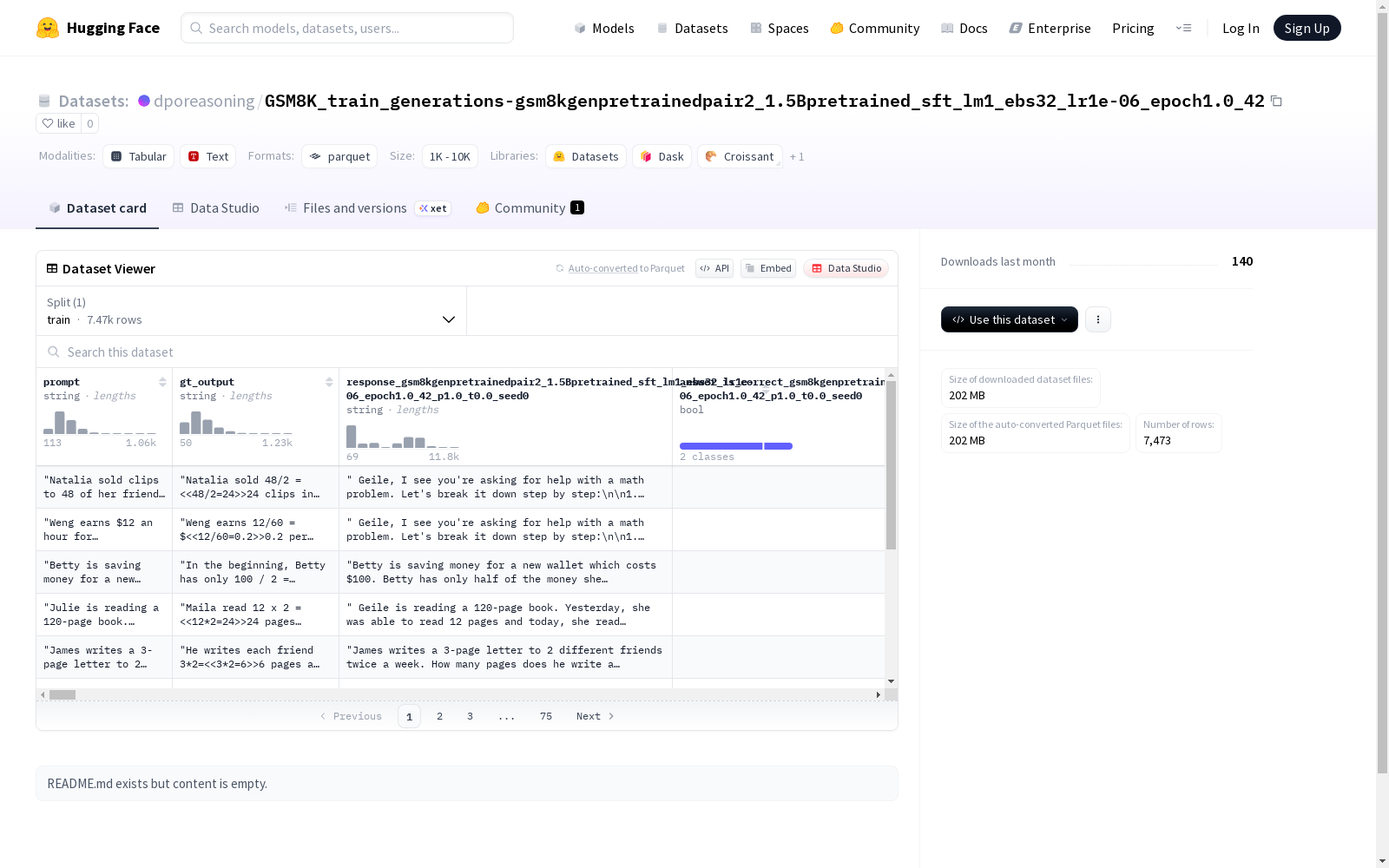This screenshot has width=1389, height=868.
Task: Open the "James writes a 3-page letter" prompt cell
Action: click(104, 657)
